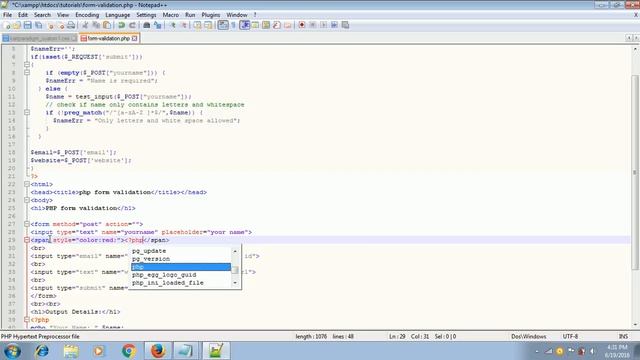Collapse the preg_match block at line 13

[27, 112]
